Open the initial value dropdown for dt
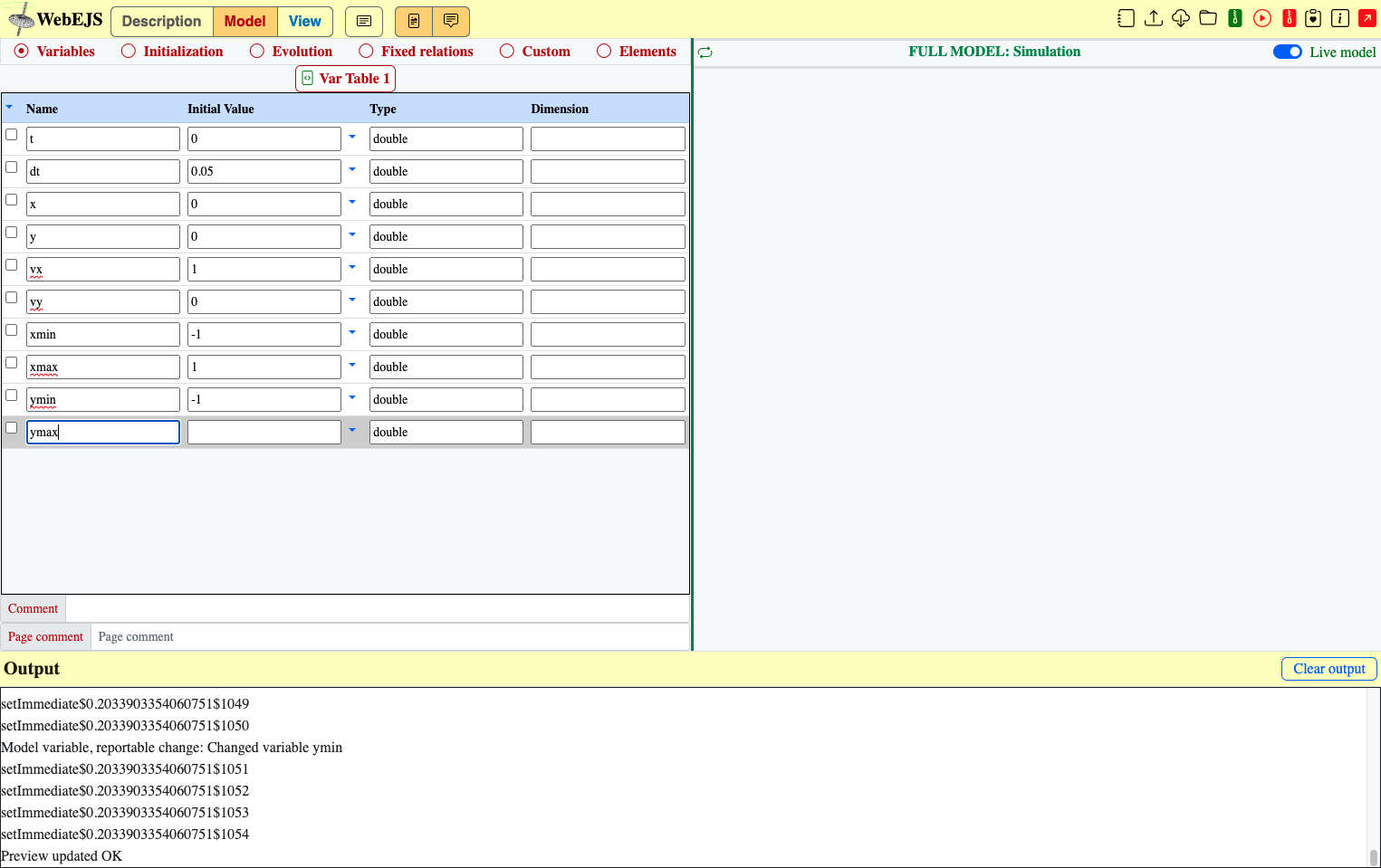Image resolution: width=1381 pixels, height=868 pixels. [x=352, y=170]
